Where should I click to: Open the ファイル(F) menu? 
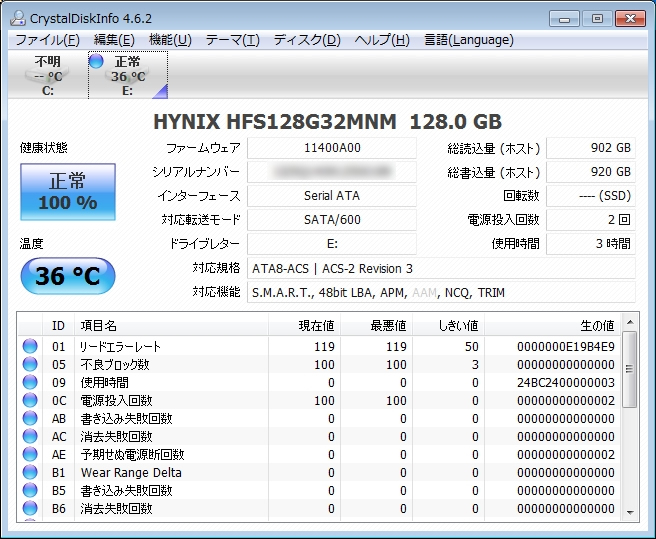click(x=47, y=40)
